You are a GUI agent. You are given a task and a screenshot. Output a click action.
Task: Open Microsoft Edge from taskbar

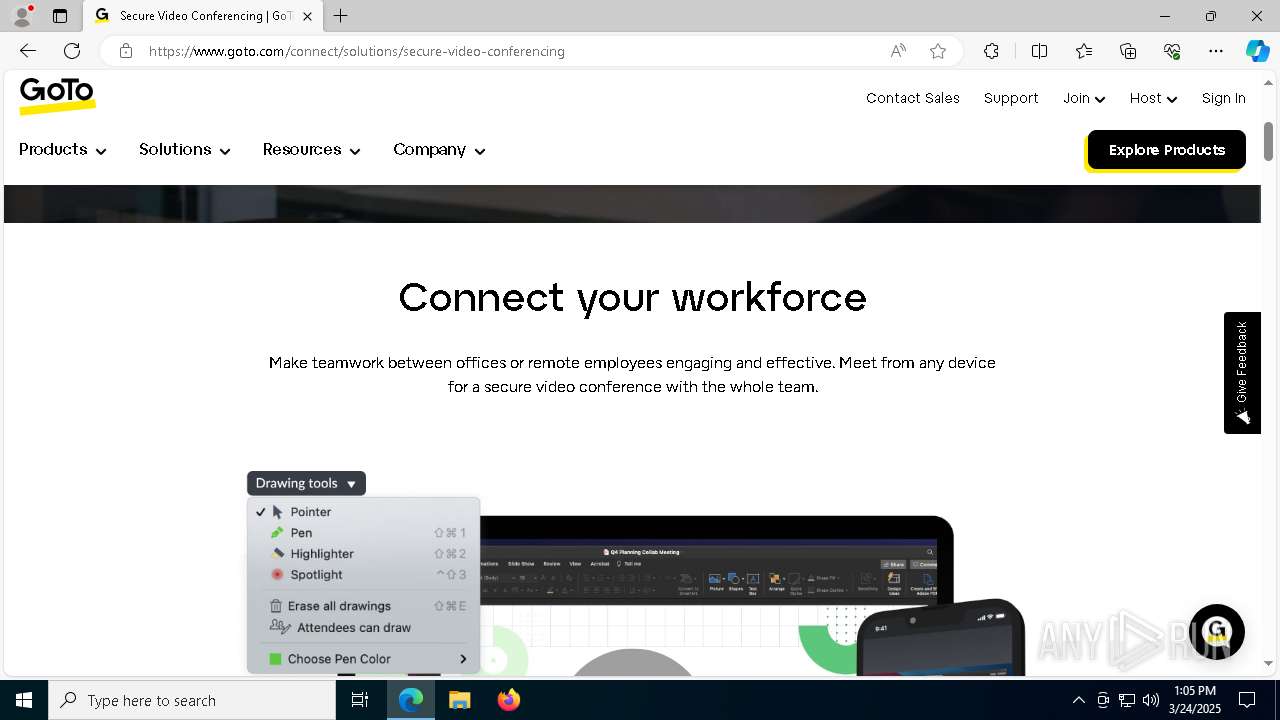[x=411, y=700]
